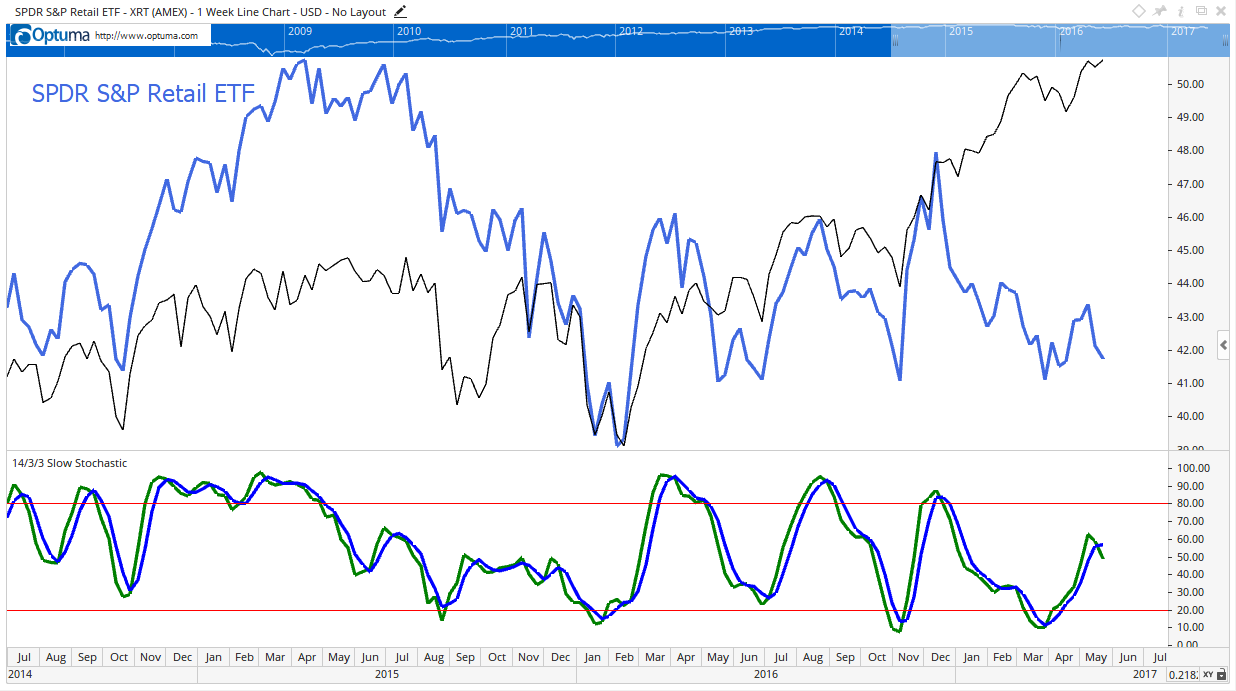Screen dimensions: 1236x691
Task: Open chart info via the 'i' icon
Action: (x=1180, y=11)
